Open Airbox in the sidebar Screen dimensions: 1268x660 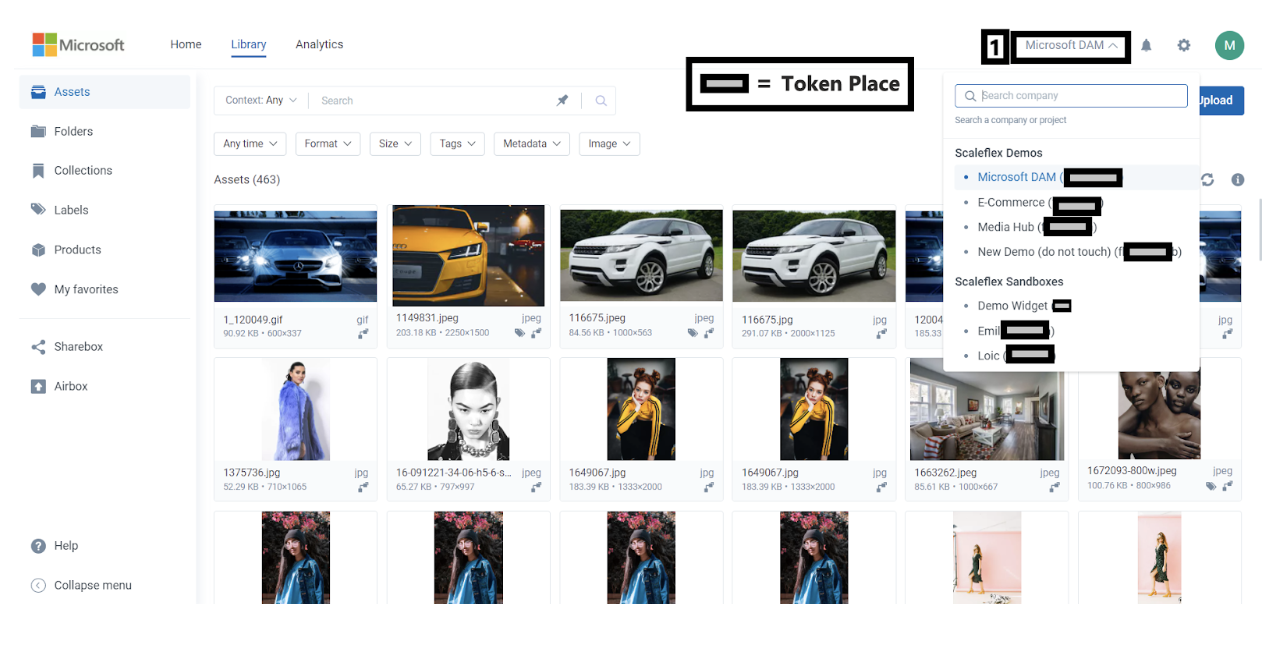71,386
